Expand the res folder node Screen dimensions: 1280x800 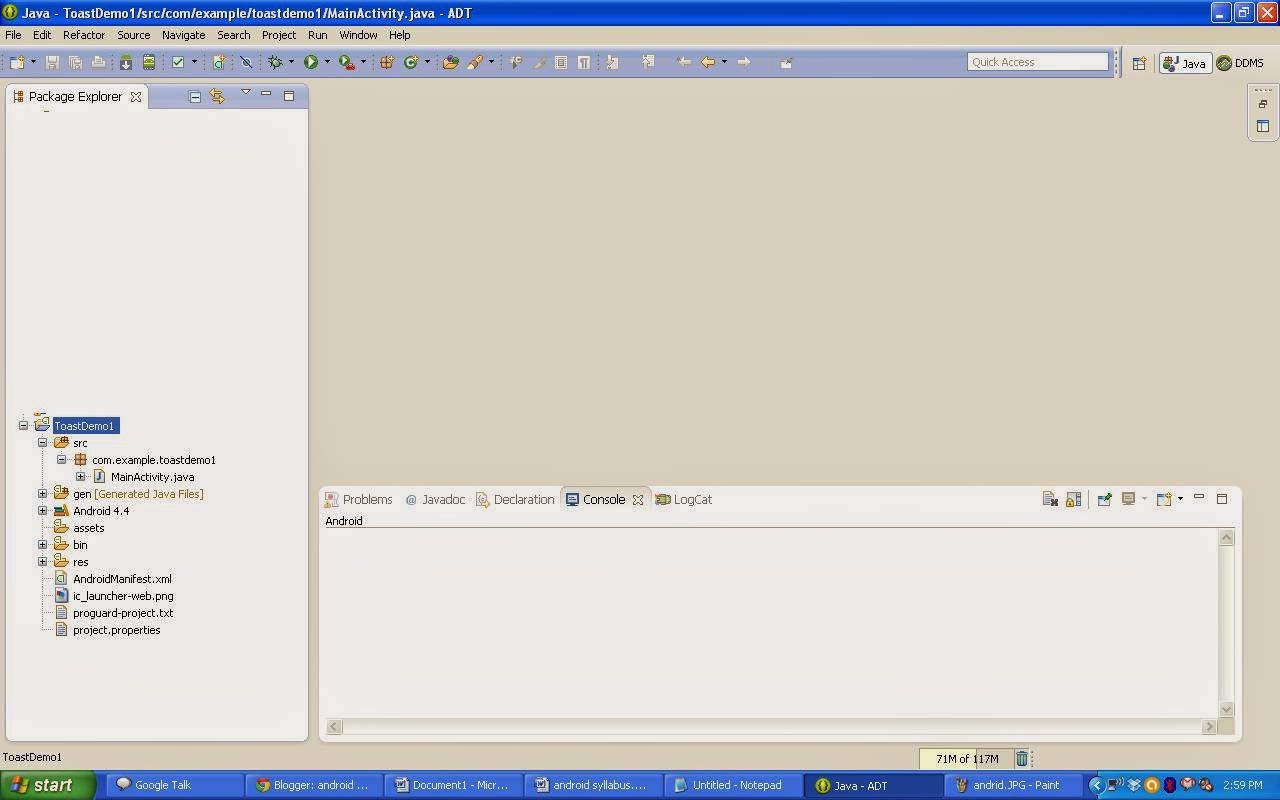[43, 562]
